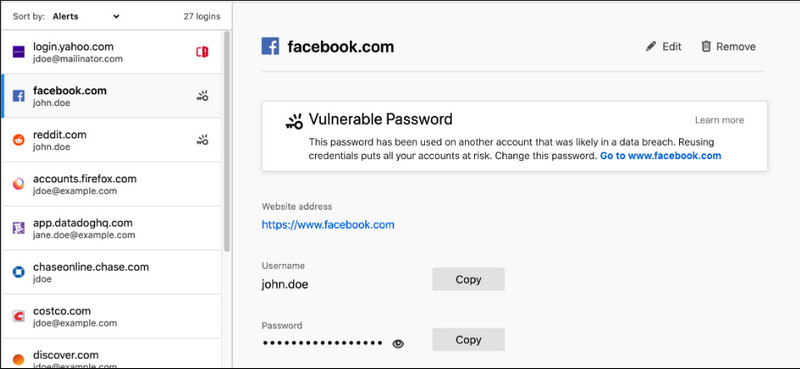Click the vulnerable key icon in facebook.com row
The width and height of the screenshot is (800, 369).
[x=203, y=96]
